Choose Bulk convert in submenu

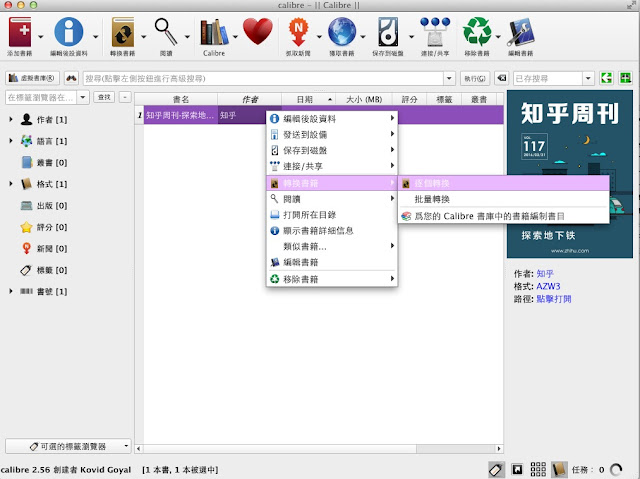(504, 199)
